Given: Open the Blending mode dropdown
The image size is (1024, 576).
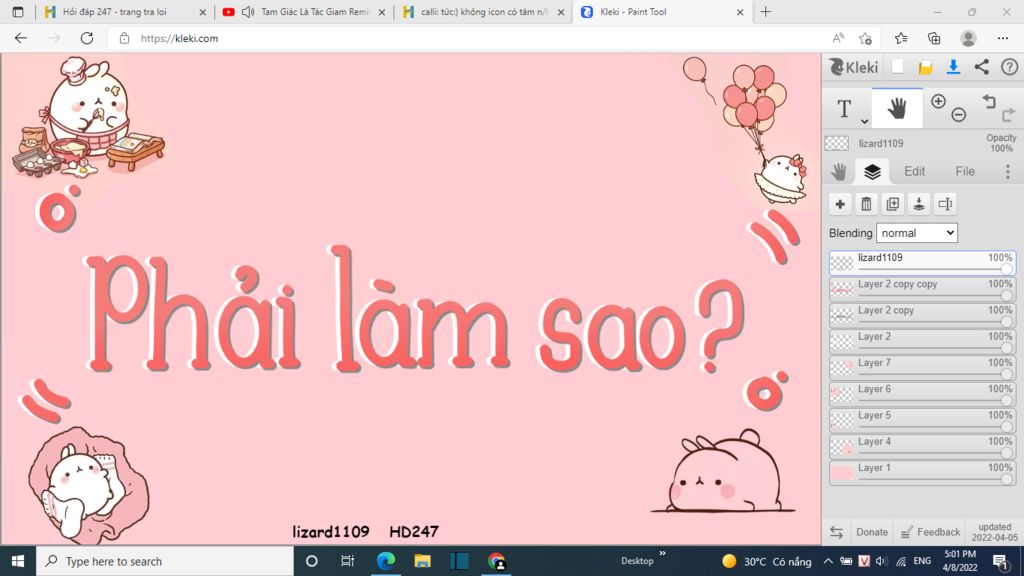Looking at the screenshot, I should pyautogui.click(x=917, y=232).
